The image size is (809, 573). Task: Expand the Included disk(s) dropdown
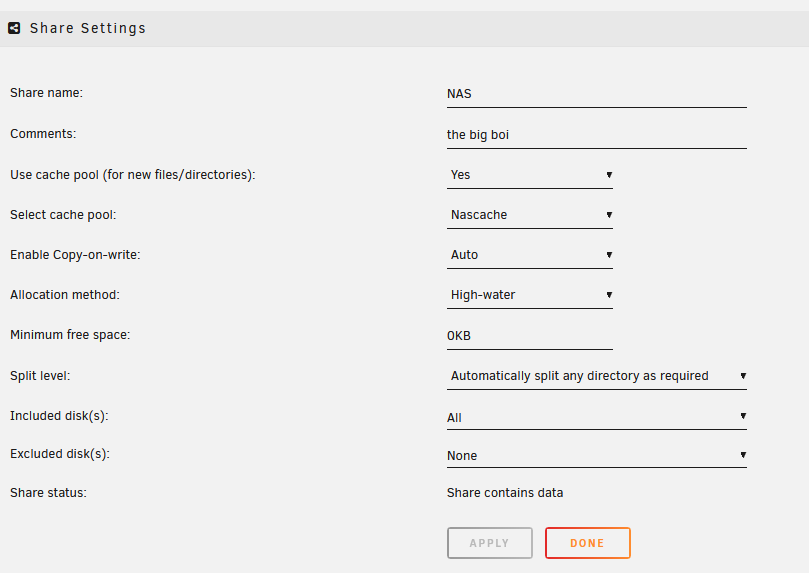click(596, 417)
